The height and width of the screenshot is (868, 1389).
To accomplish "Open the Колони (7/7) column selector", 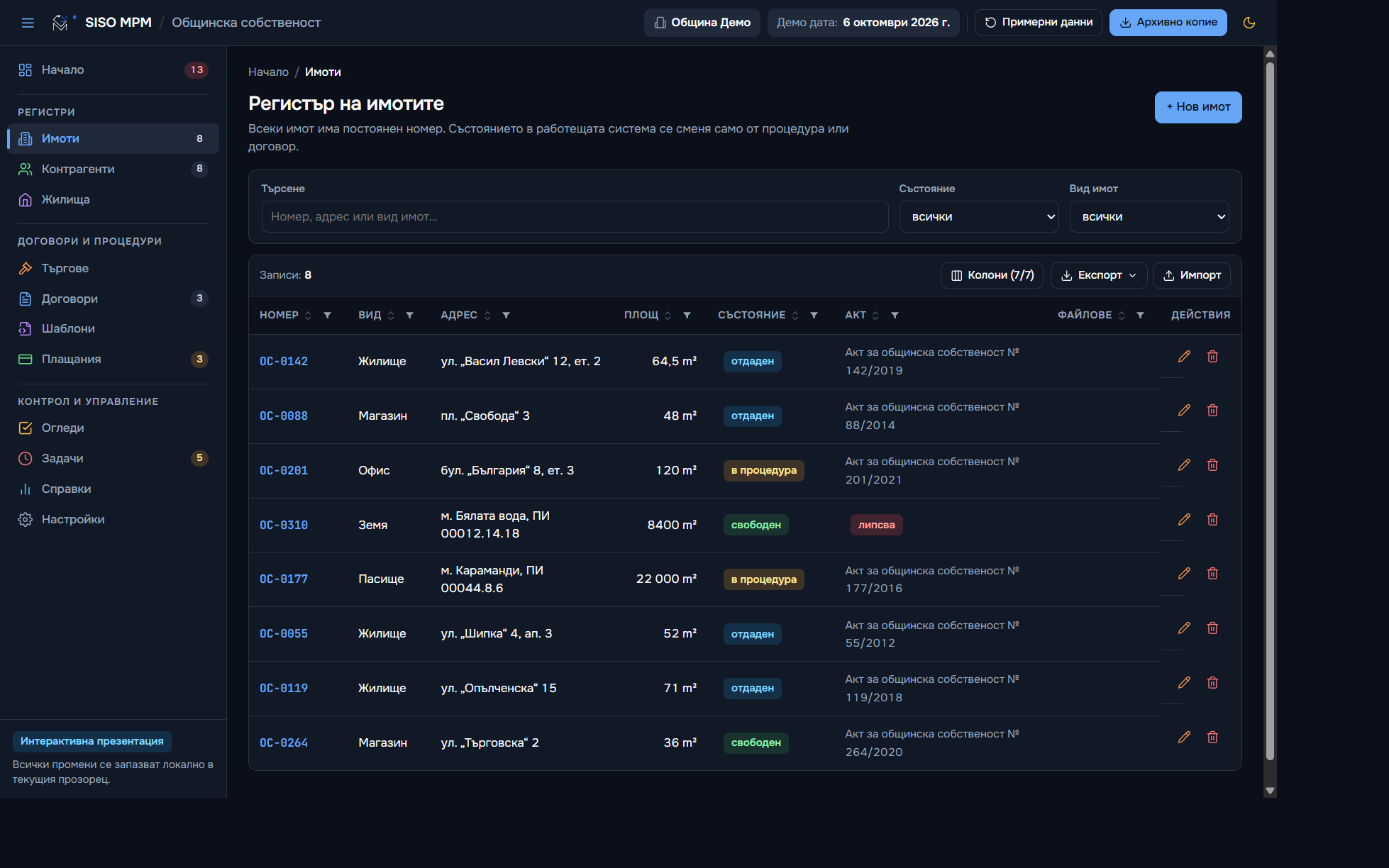I will pos(992,275).
